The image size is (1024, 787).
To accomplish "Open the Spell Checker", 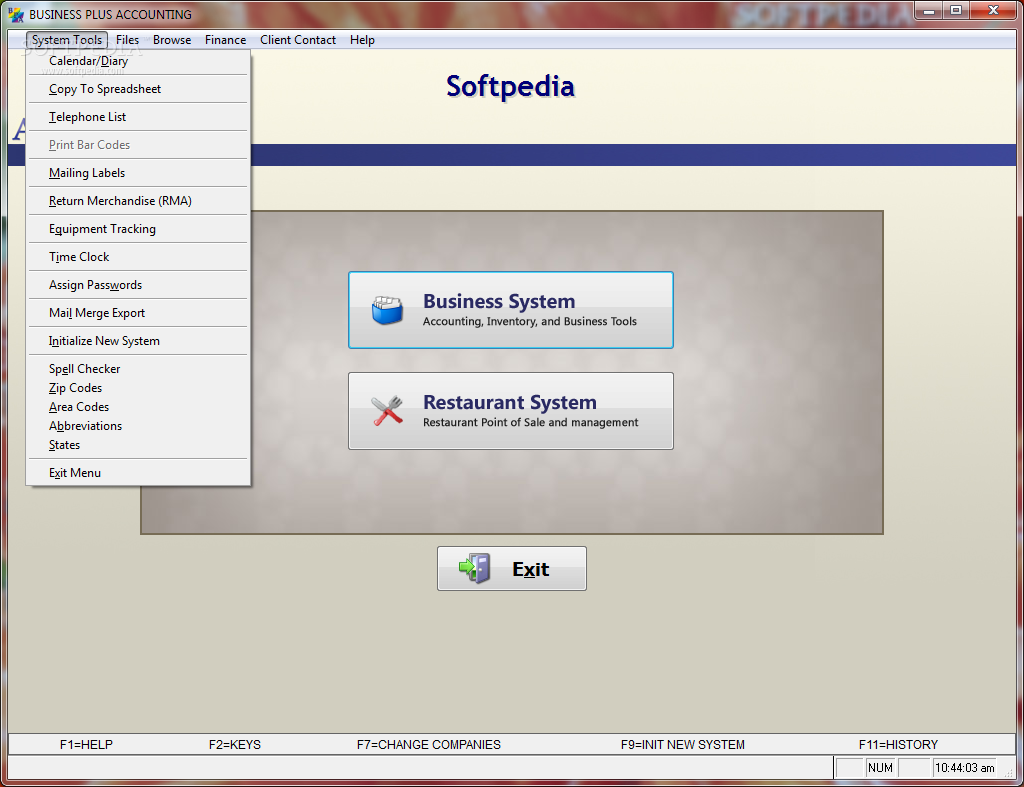I will 138,369.
